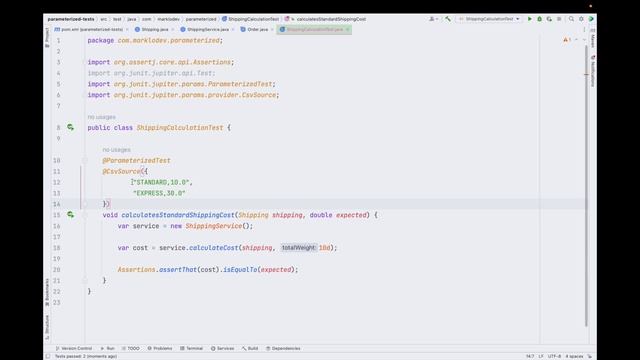Click src breadcrumb in navigation bar
640x360 pixels.
pos(104,19)
